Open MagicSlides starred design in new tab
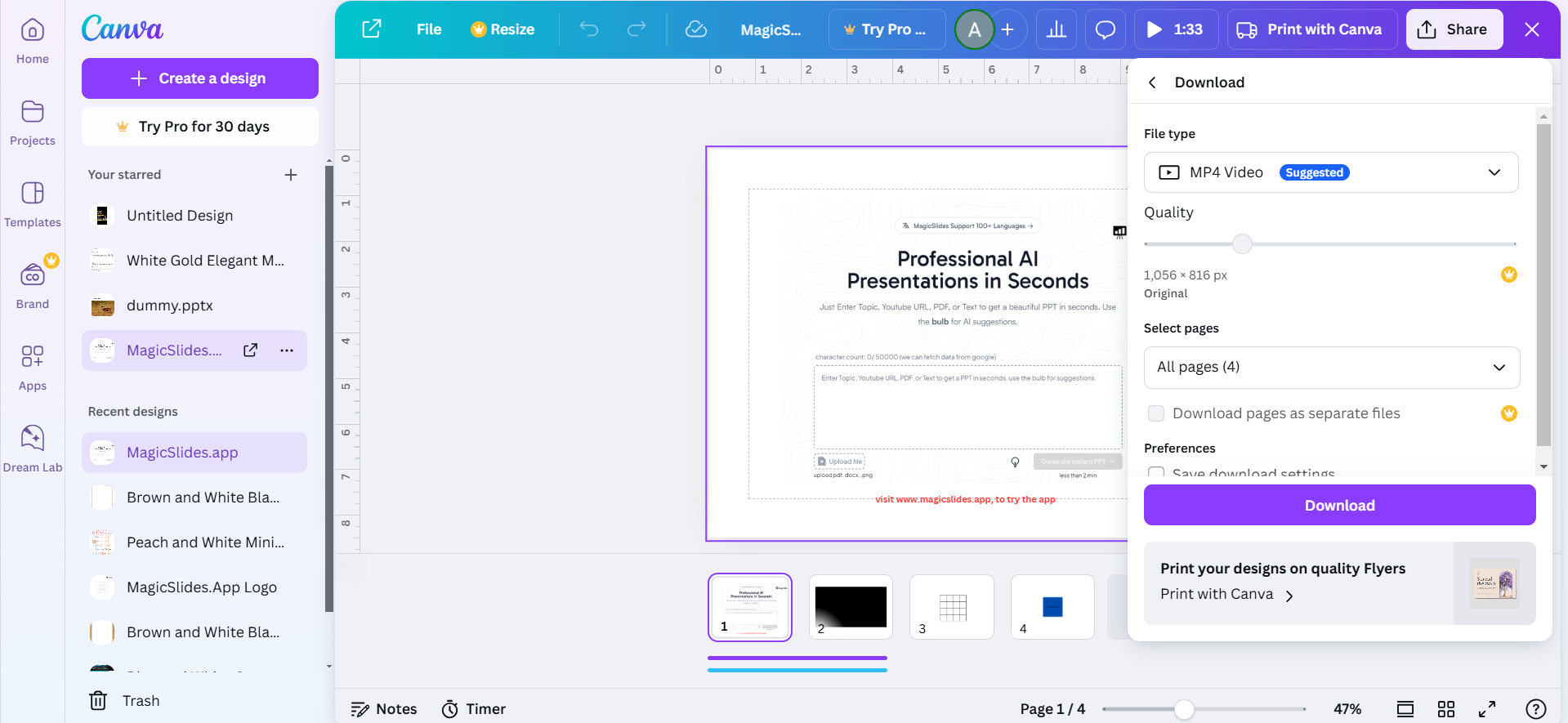This screenshot has height=723, width=1568. point(251,350)
